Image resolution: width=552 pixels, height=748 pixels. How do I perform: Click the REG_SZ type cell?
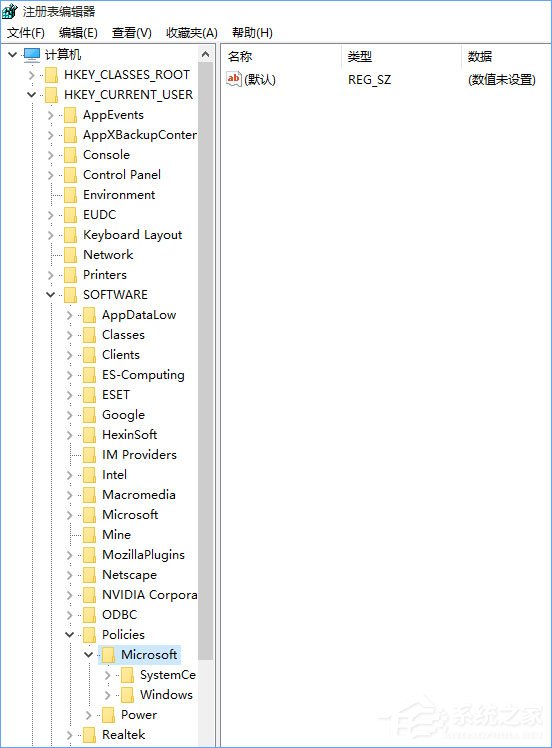[x=369, y=79]
